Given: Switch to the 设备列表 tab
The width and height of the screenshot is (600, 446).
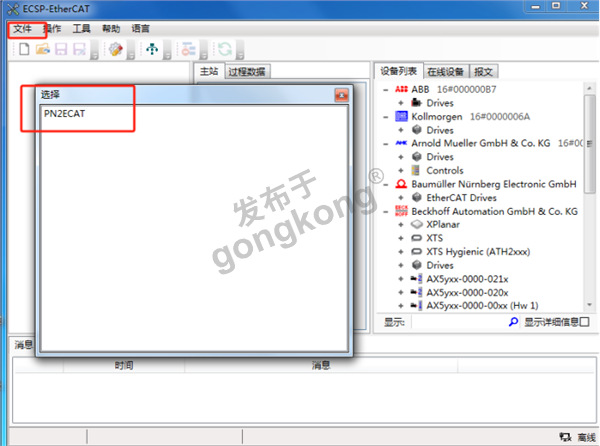Looking at the screenshot, I should tap(398, 71).
